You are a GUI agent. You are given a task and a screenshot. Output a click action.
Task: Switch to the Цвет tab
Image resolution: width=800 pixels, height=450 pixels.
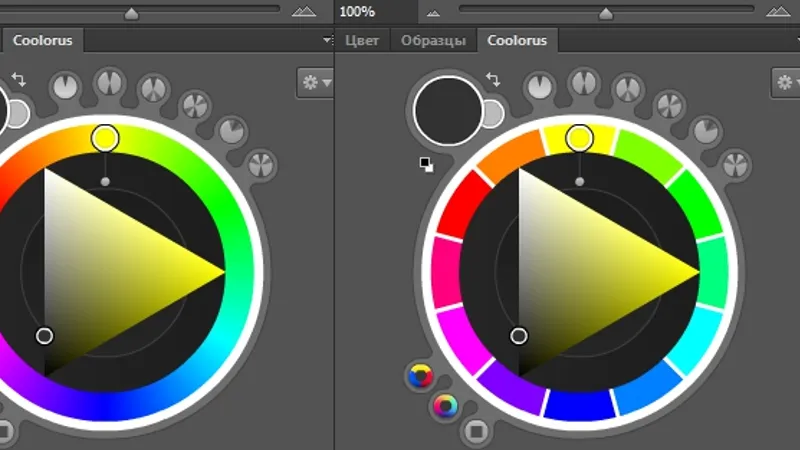pos(362,40)
